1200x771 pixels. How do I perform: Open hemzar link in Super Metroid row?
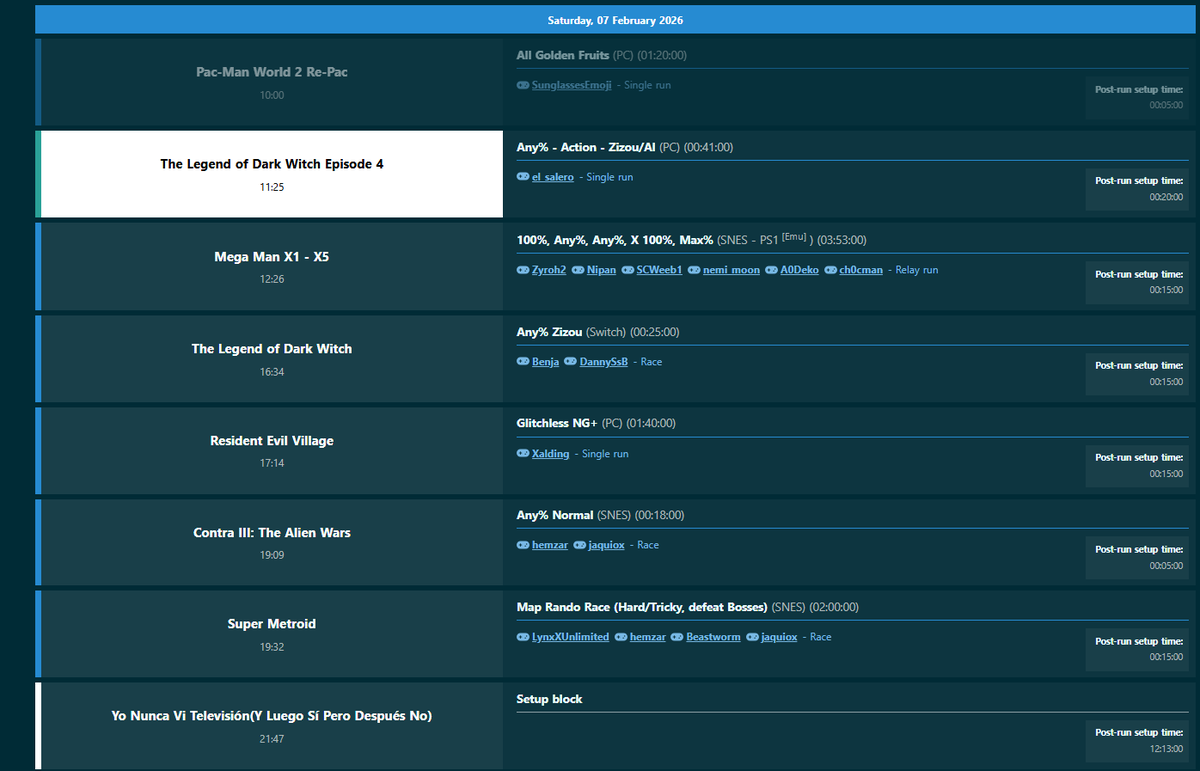click(648, 637)
